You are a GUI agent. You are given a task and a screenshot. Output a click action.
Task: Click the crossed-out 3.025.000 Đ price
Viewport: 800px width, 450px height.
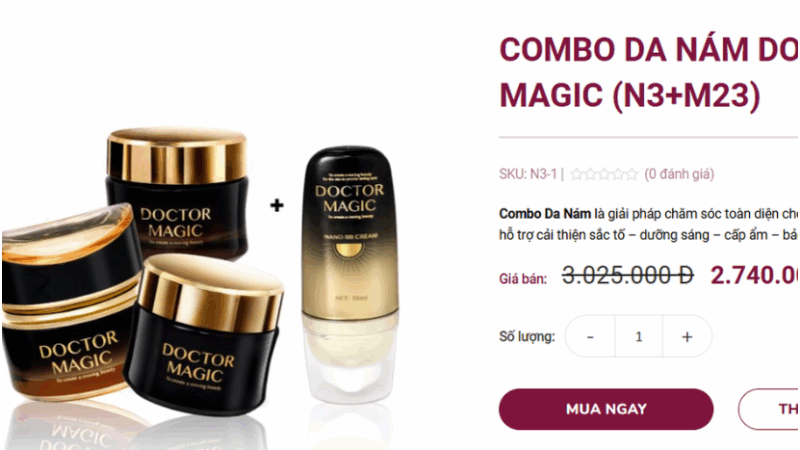point(628,276)
